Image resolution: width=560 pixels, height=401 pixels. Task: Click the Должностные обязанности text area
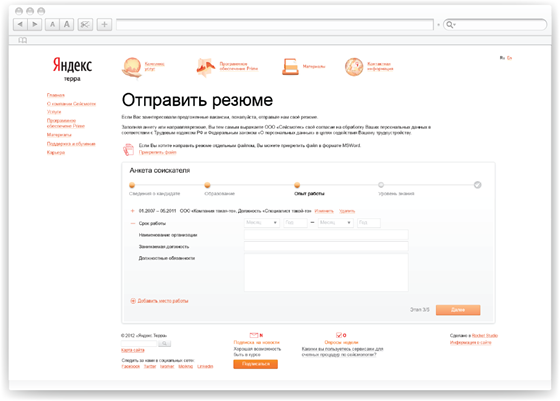coord(326,272)
